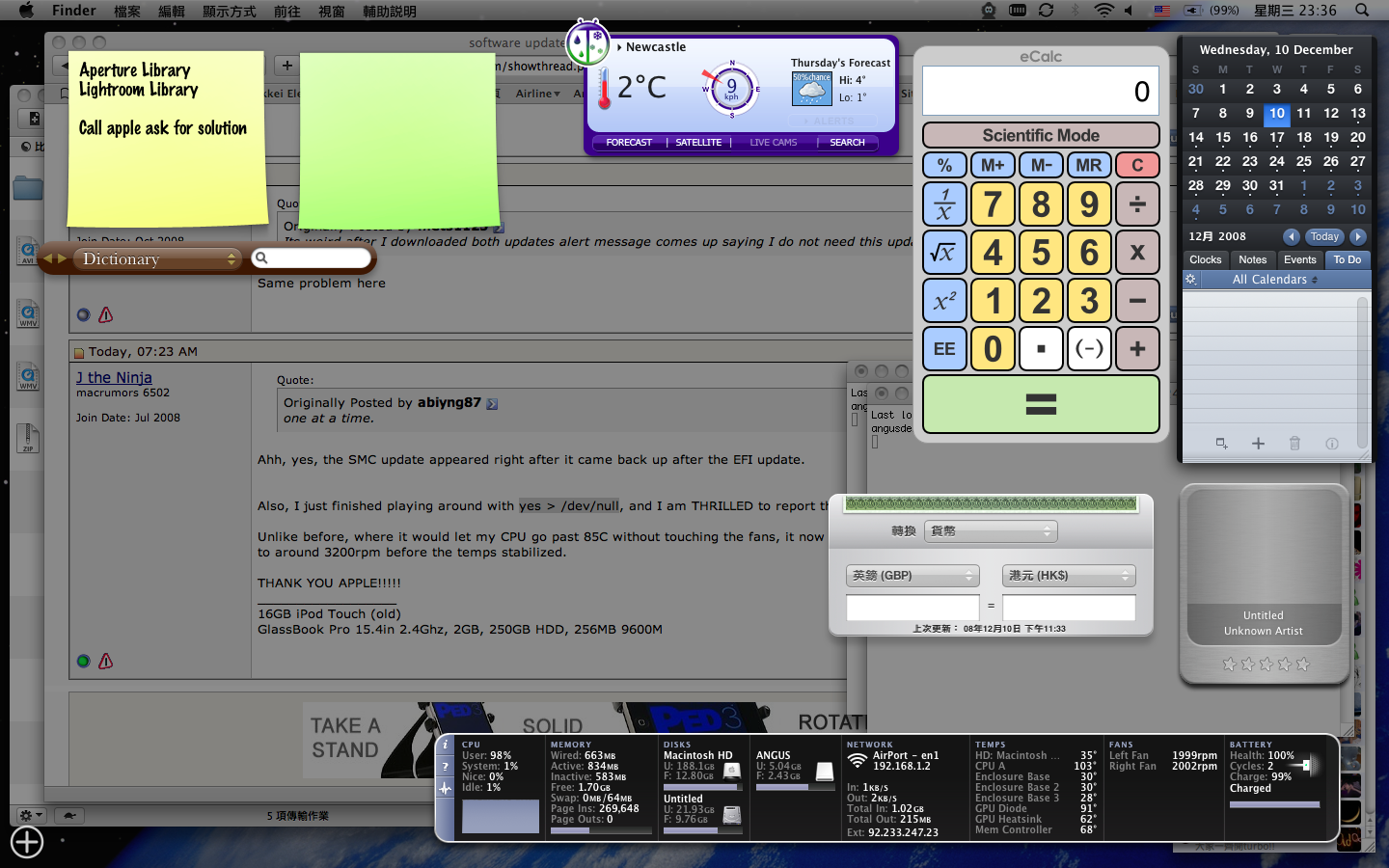Click Today button in calendar widget
This screenshot has width=1389, height=868.
click(1324, 236)
